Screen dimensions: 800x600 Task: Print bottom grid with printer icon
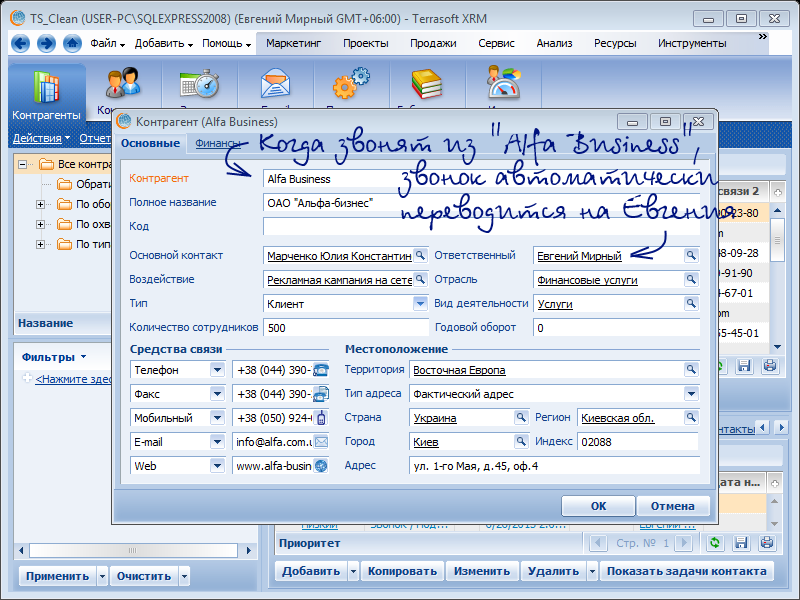tap(767, 543)
